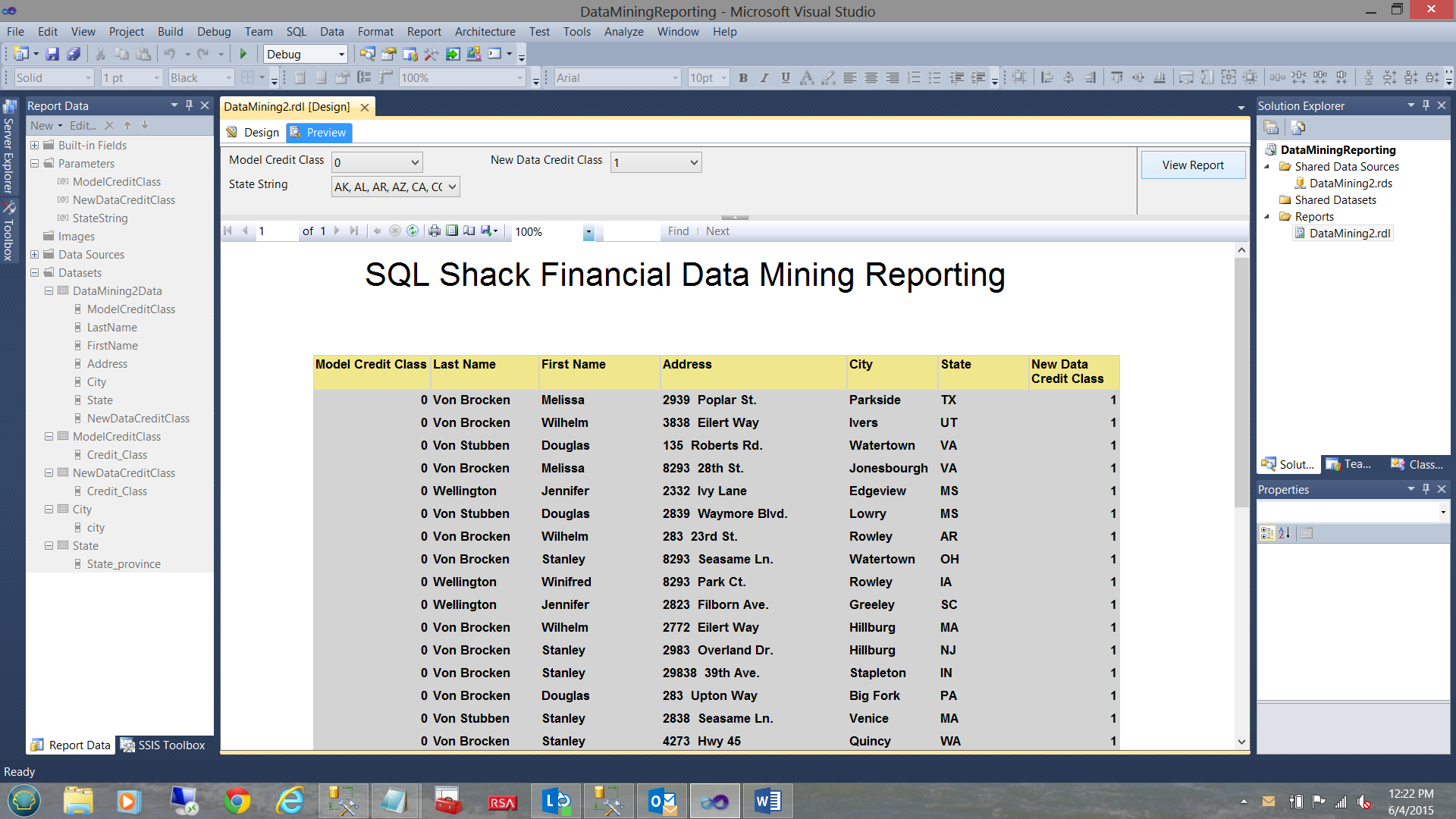The height and width of the screenshot is (819, 1456).
Task: Click the Save All toolbar icon
Action: tap(74, 54)
